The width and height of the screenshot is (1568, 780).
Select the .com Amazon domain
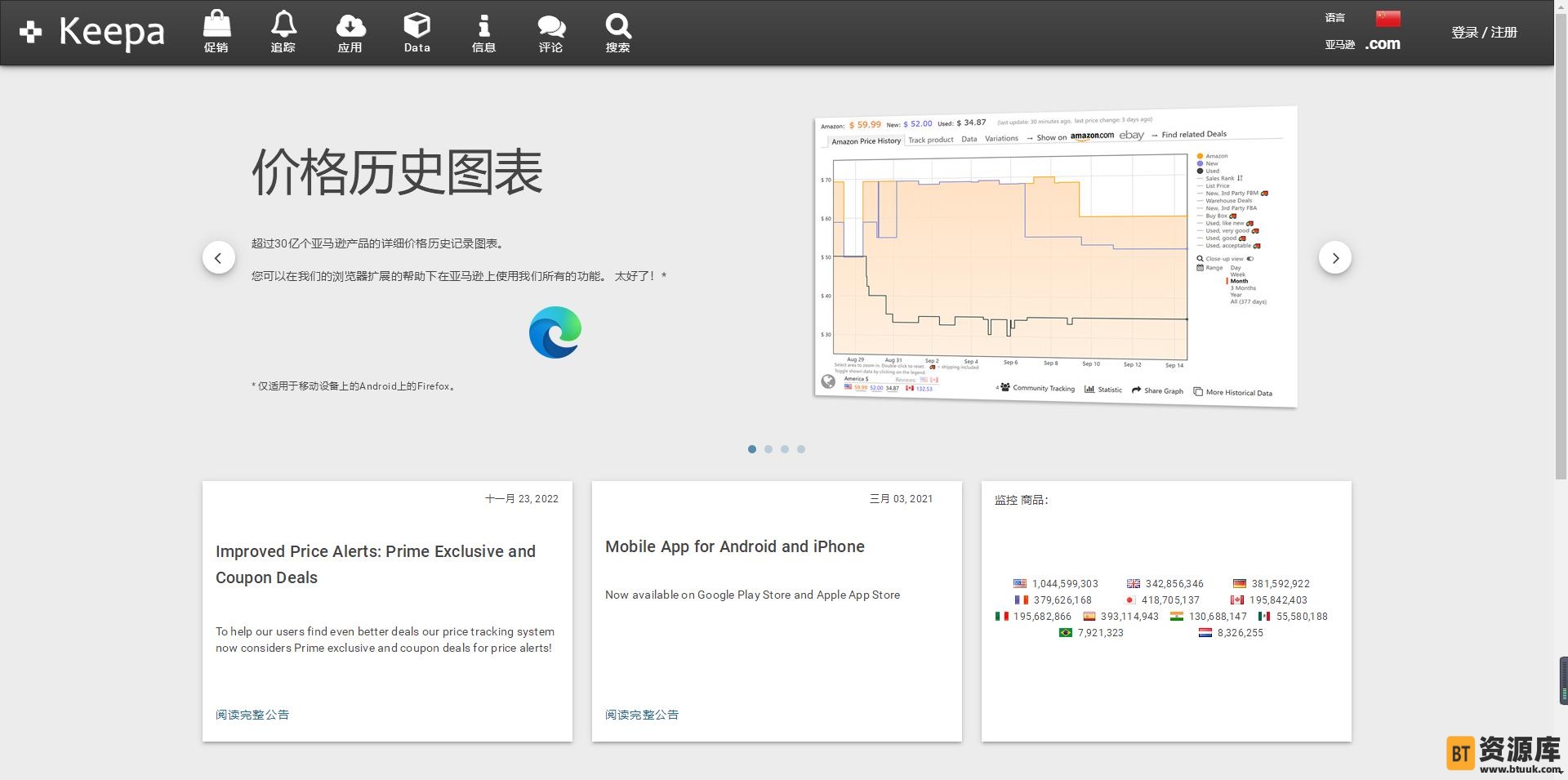(x=1383, y=44)
